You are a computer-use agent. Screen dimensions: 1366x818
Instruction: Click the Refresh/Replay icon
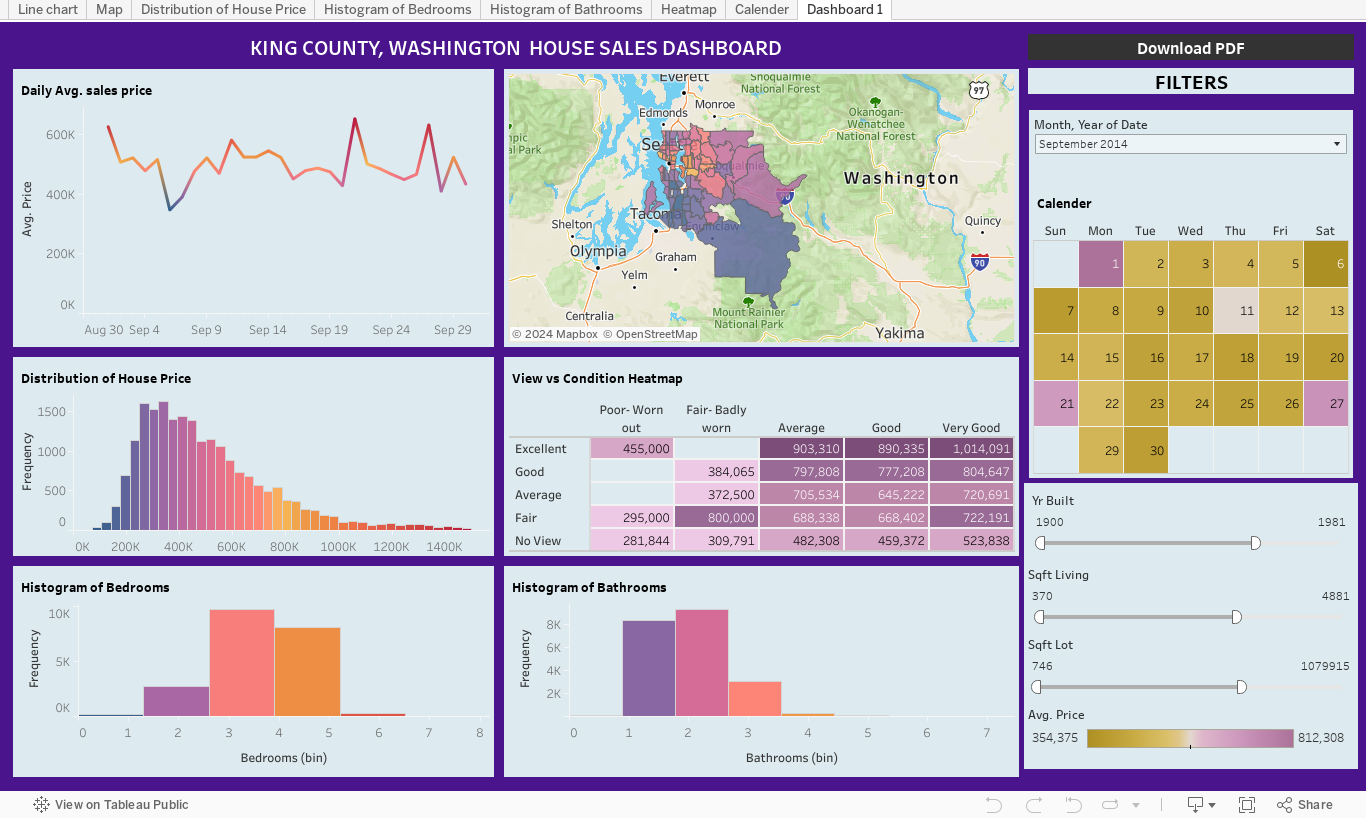(x=1111, y=804)
